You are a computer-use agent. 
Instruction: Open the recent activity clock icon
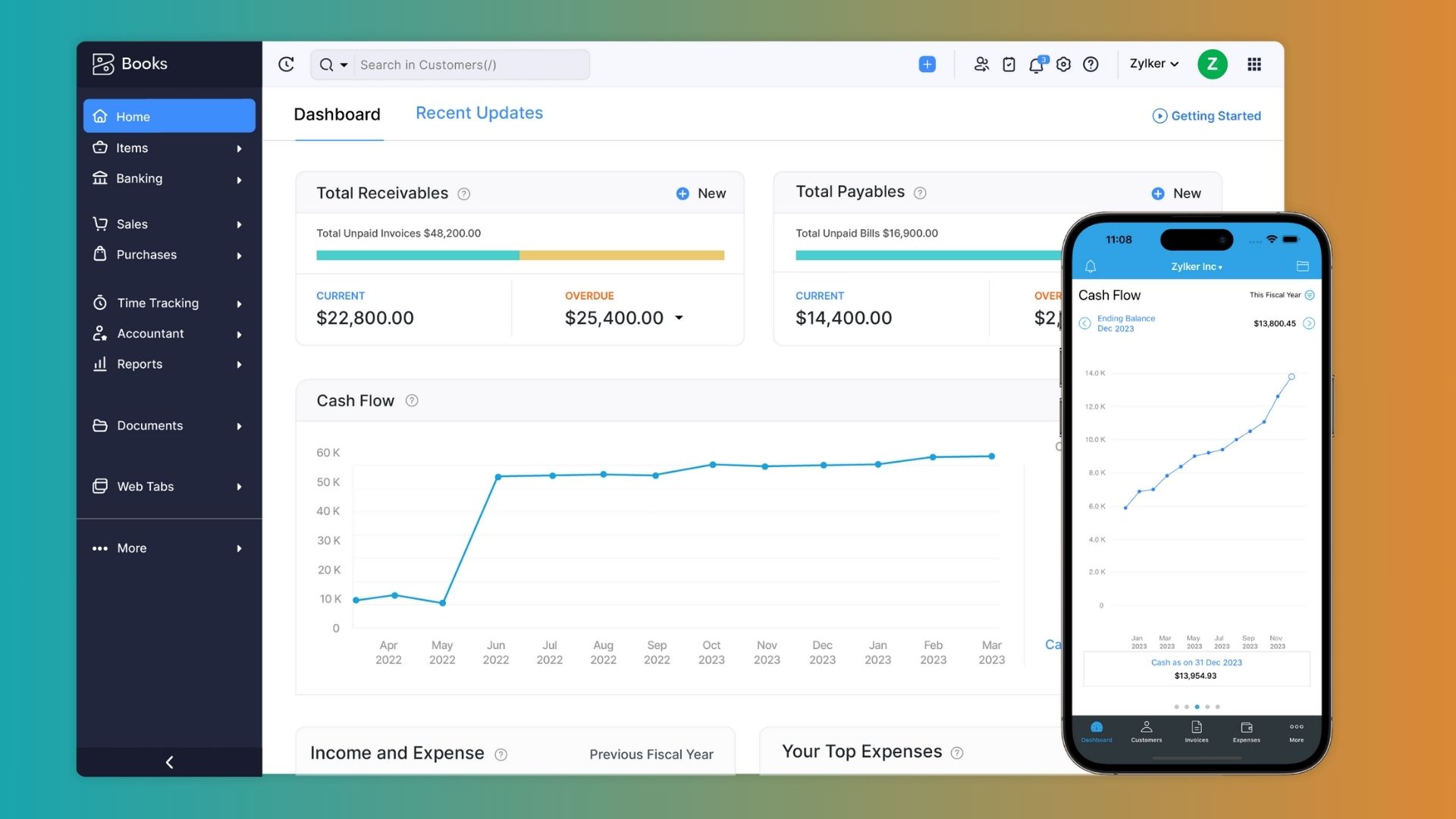click(x=286, y=64)
